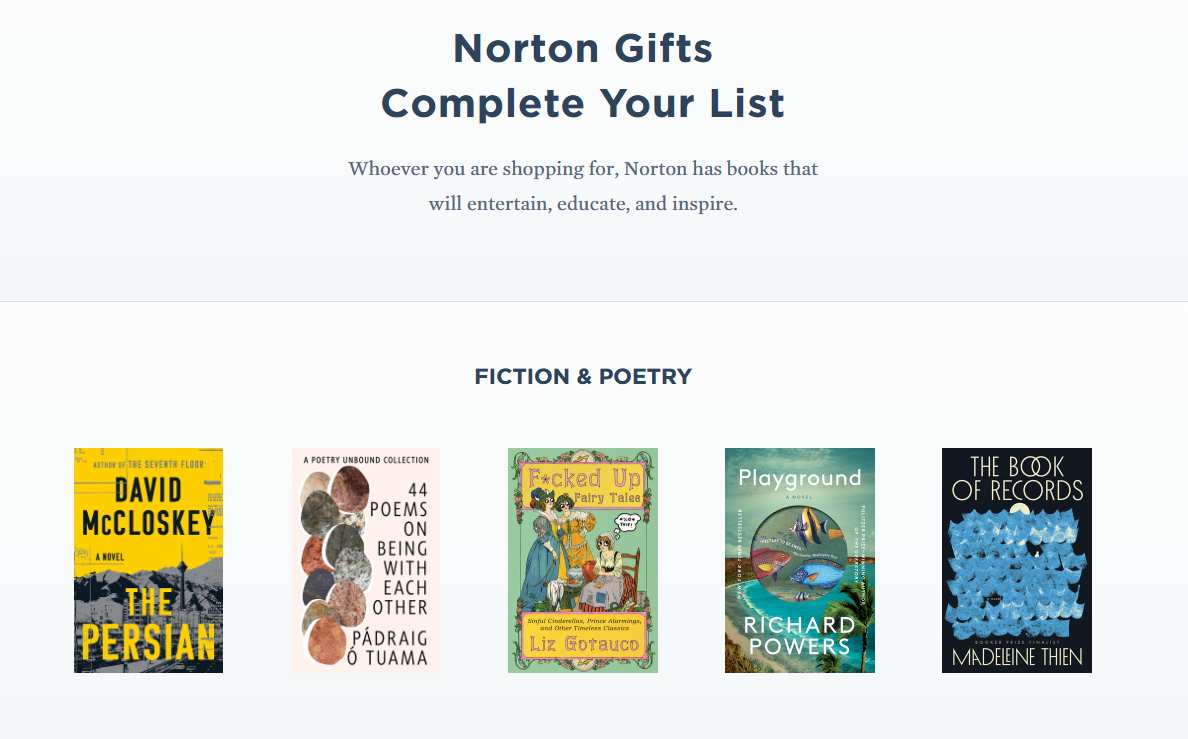The height and width of the screenshot is (739, 1188).
Task: Select Richard Powers author name
Action: pos(799,635)
